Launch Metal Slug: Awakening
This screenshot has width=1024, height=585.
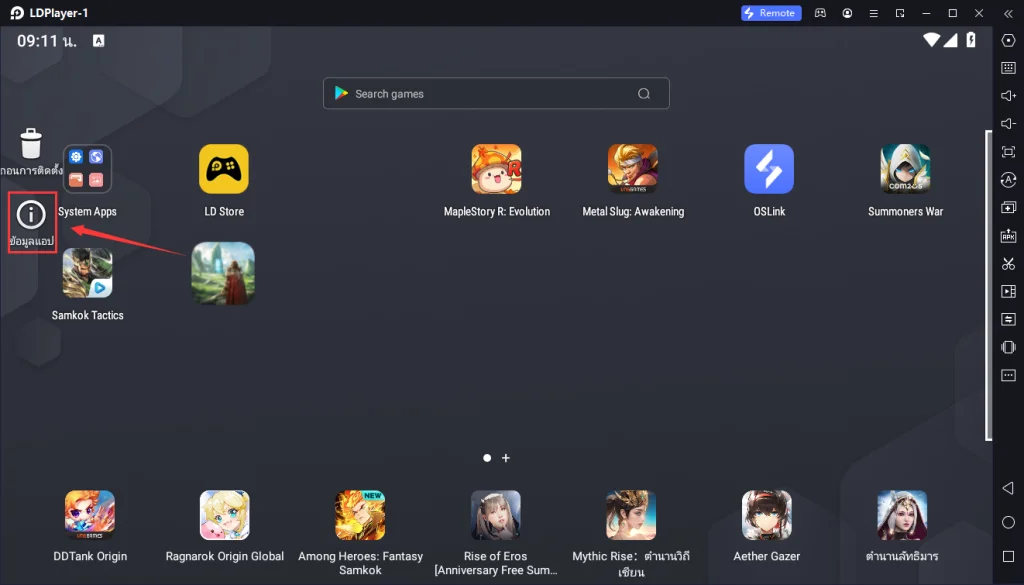633,169
